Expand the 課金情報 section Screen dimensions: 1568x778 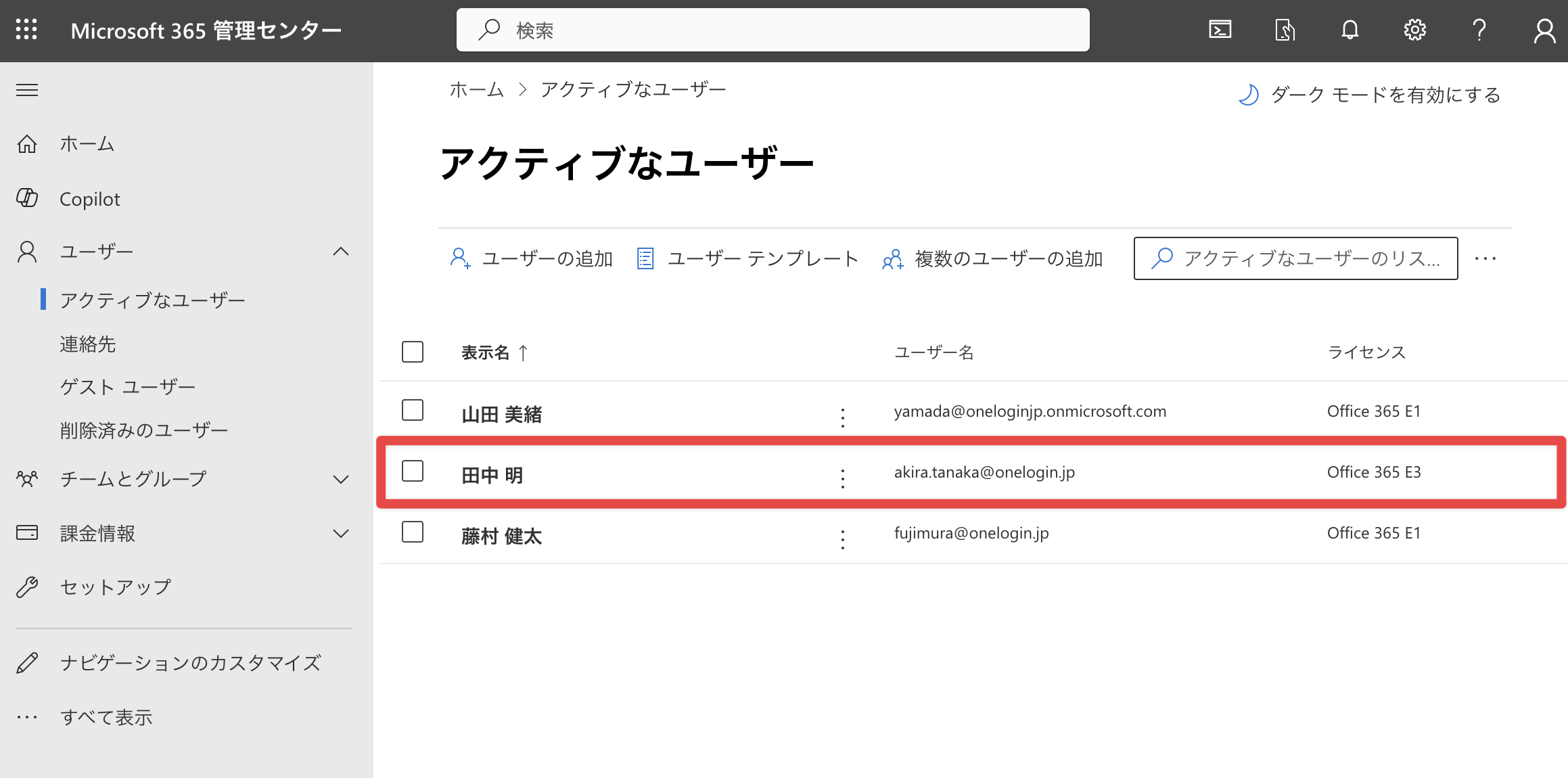pos(341,533)
